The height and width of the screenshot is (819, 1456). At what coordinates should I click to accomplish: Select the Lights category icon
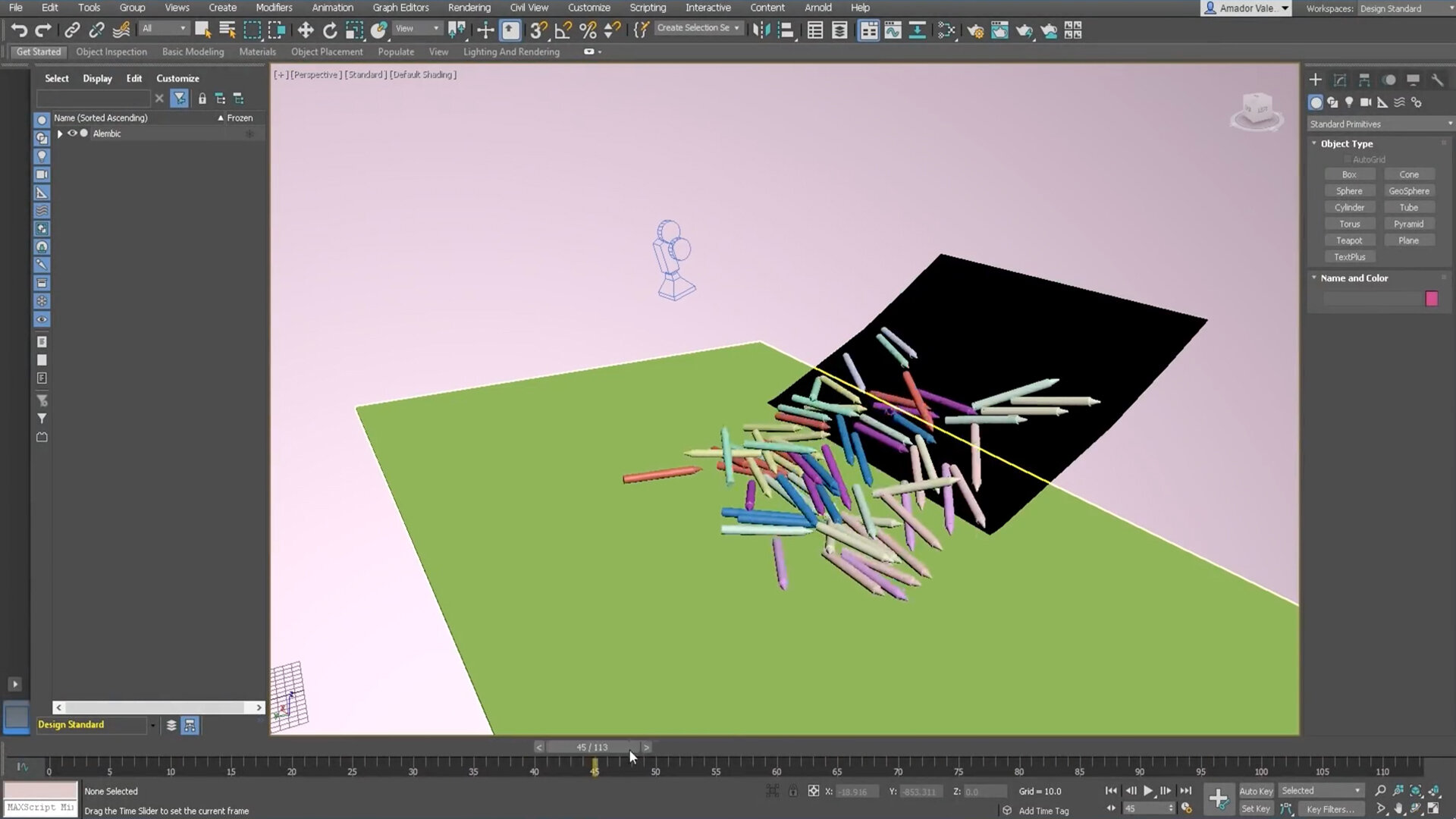coord(1349,102)
